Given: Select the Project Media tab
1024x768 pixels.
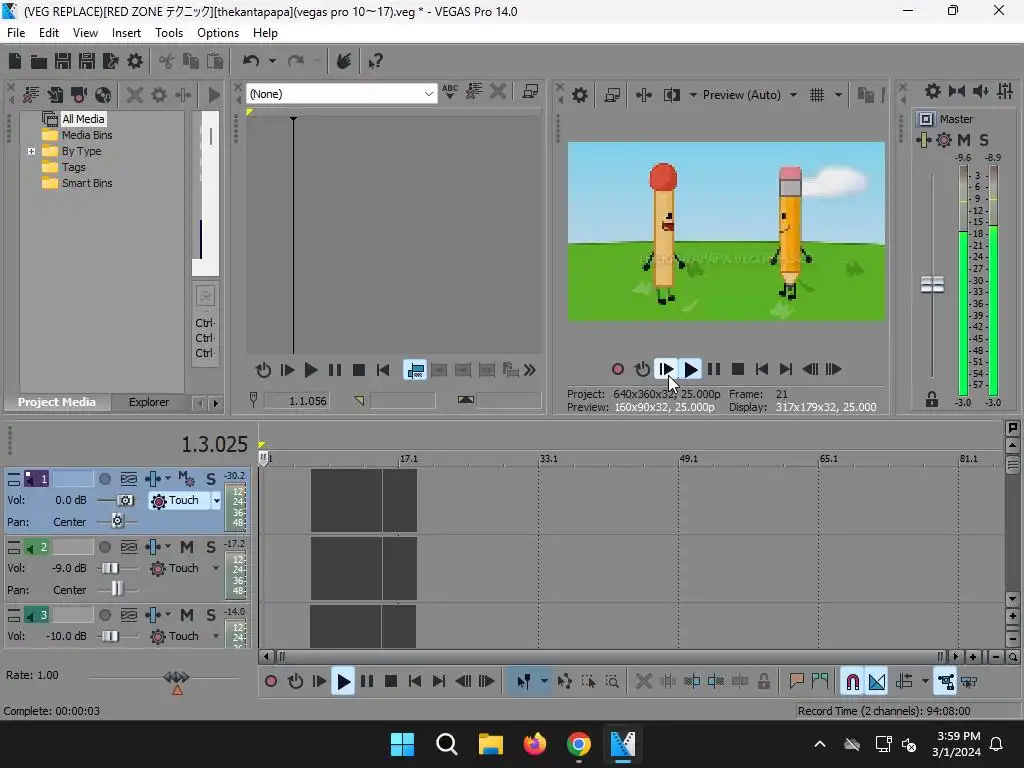Looking at the screenshot, I should click(x=57, y=402).
